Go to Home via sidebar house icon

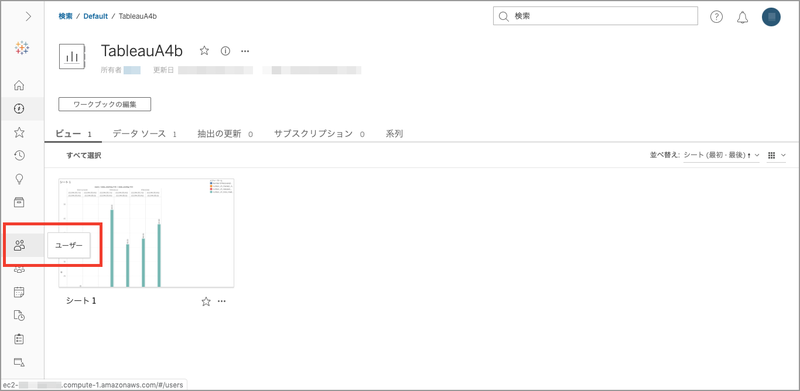19,85
